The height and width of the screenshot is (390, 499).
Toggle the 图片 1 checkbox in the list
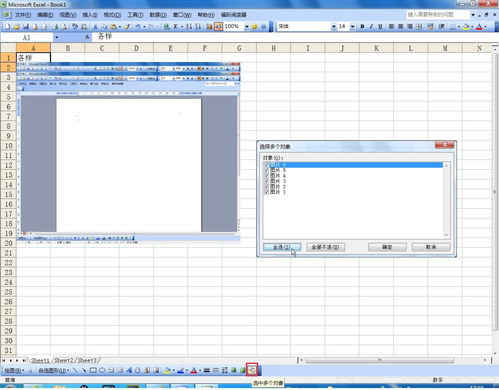tap(266, 192)
